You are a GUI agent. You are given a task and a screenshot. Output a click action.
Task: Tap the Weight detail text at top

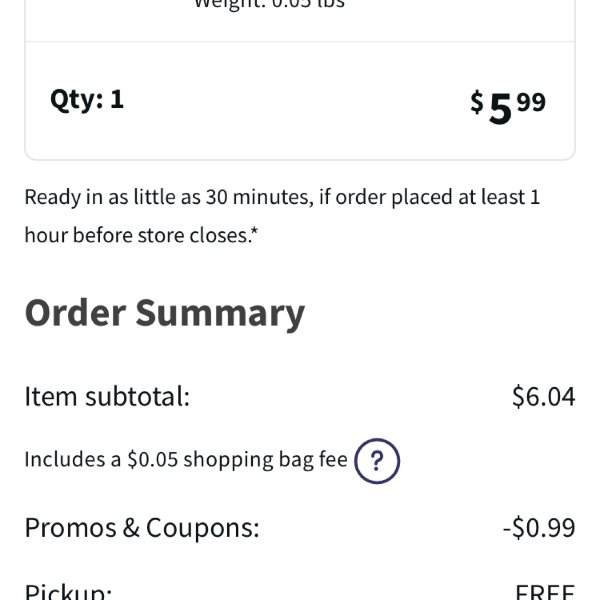point(269,5)
